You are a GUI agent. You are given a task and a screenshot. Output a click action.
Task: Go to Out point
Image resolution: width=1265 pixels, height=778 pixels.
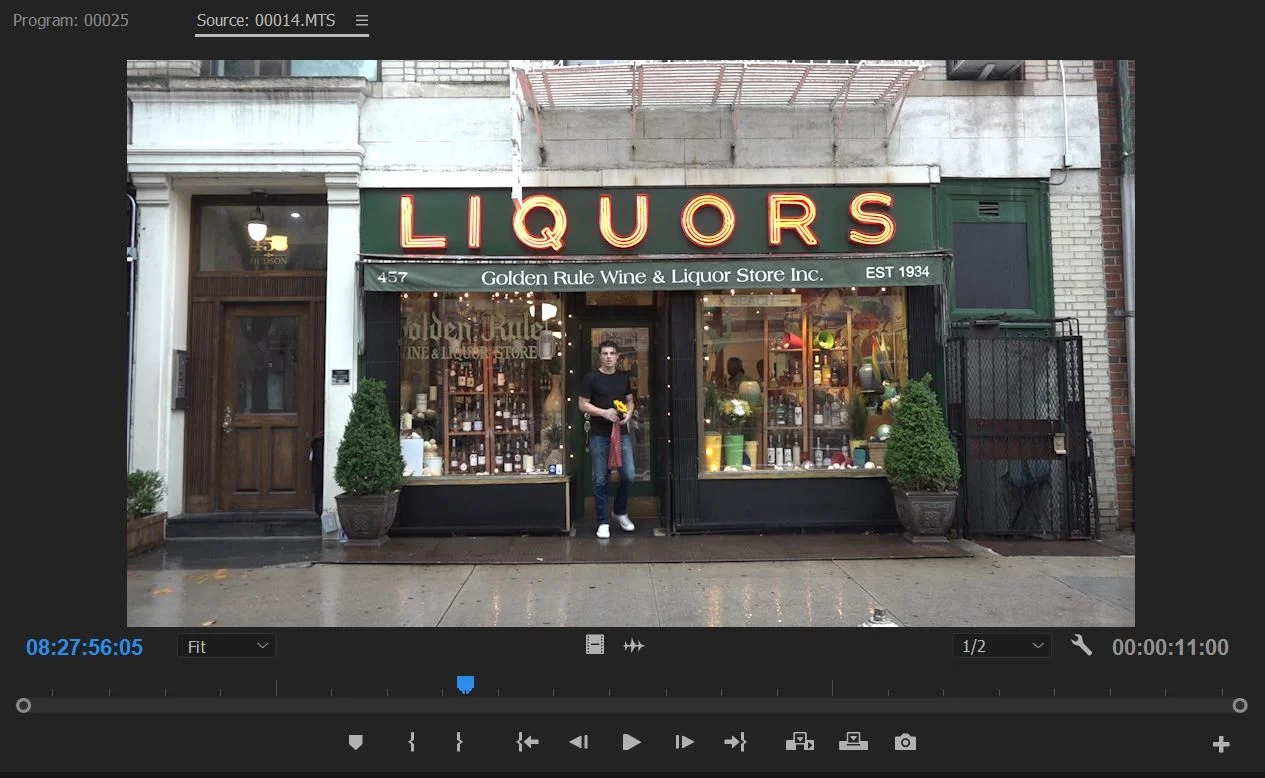(735, 742)
